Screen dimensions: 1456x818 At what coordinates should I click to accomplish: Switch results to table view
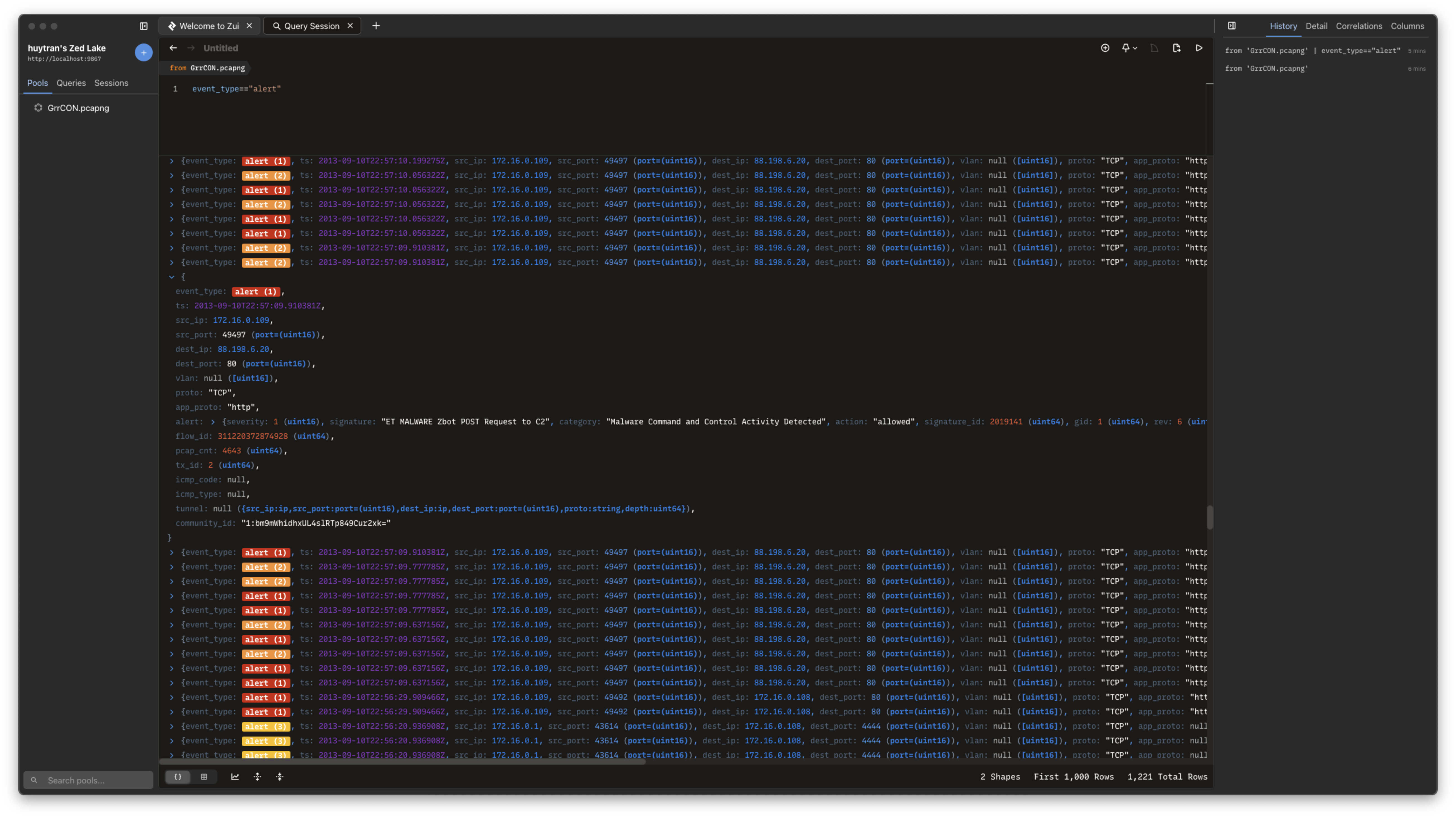204,777
